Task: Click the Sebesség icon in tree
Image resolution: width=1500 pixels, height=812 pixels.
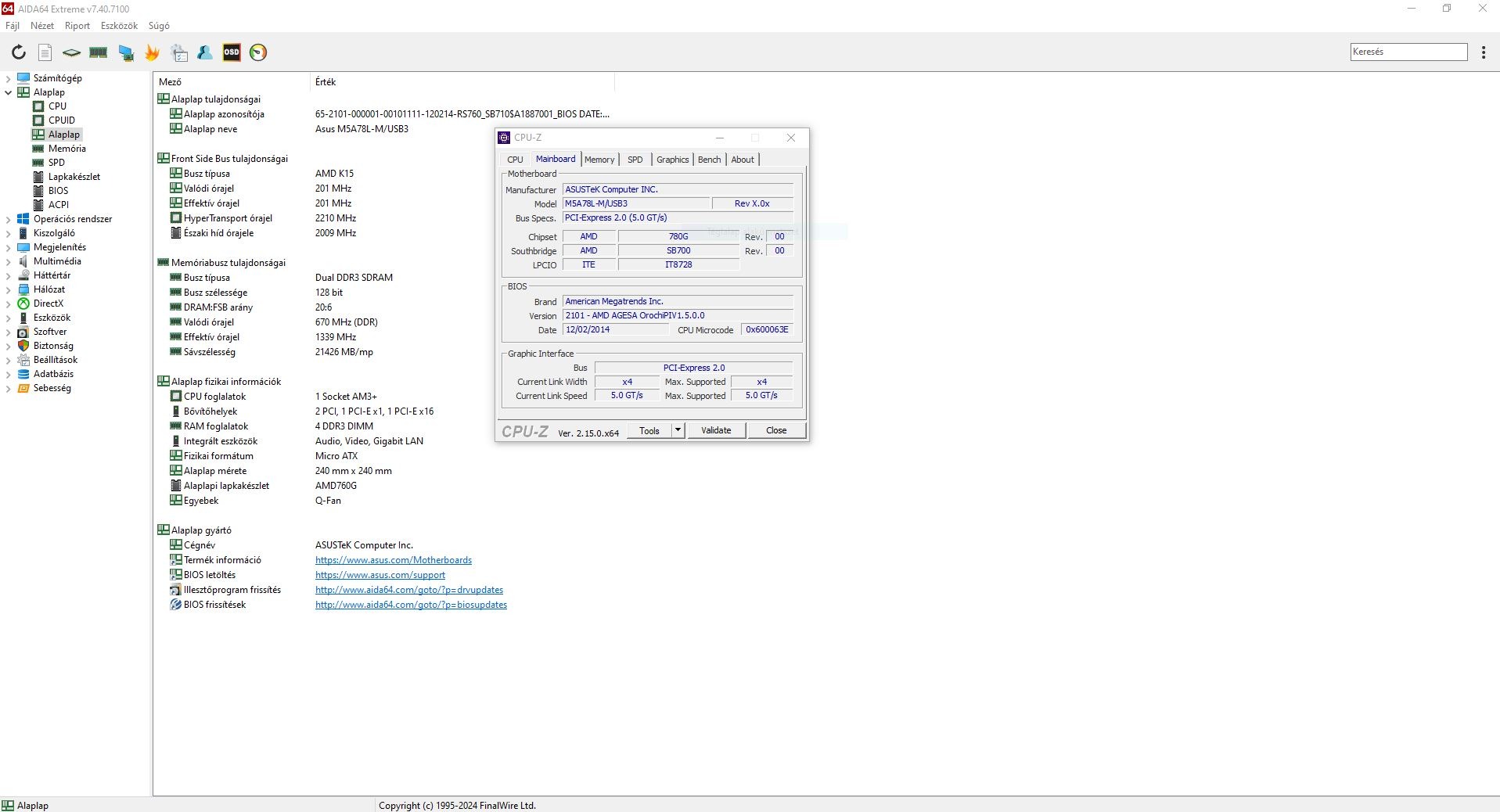Action: click(x=23, y=388)
